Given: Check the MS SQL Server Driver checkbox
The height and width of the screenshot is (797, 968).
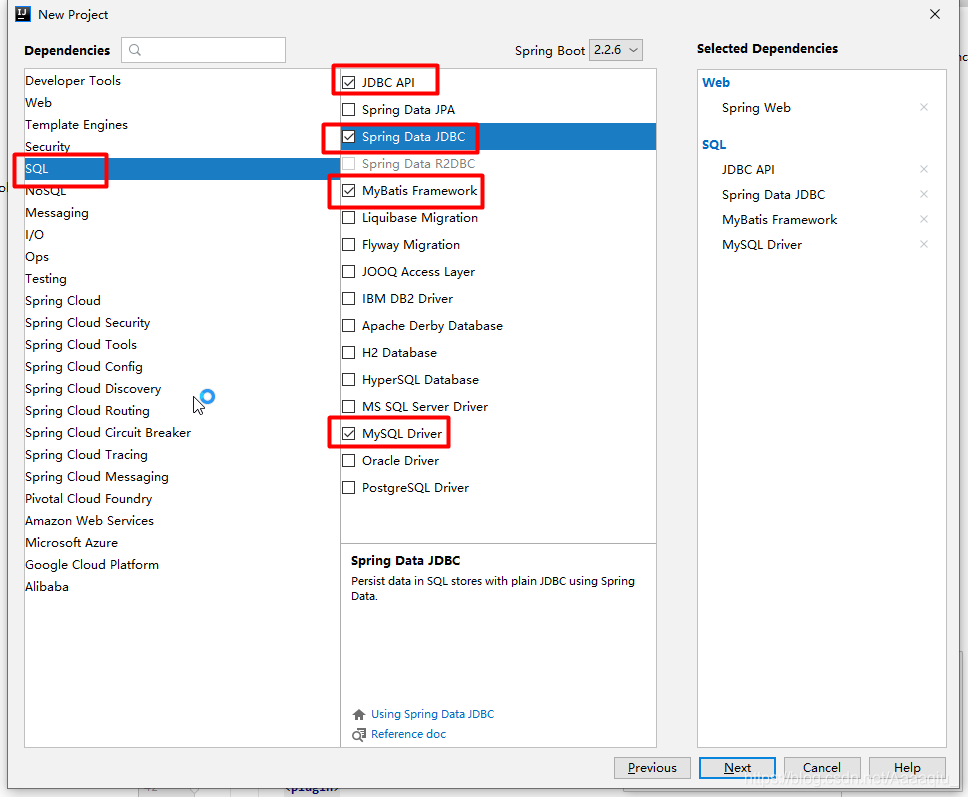Looking at the screenshot, I should tap(349, 407).
